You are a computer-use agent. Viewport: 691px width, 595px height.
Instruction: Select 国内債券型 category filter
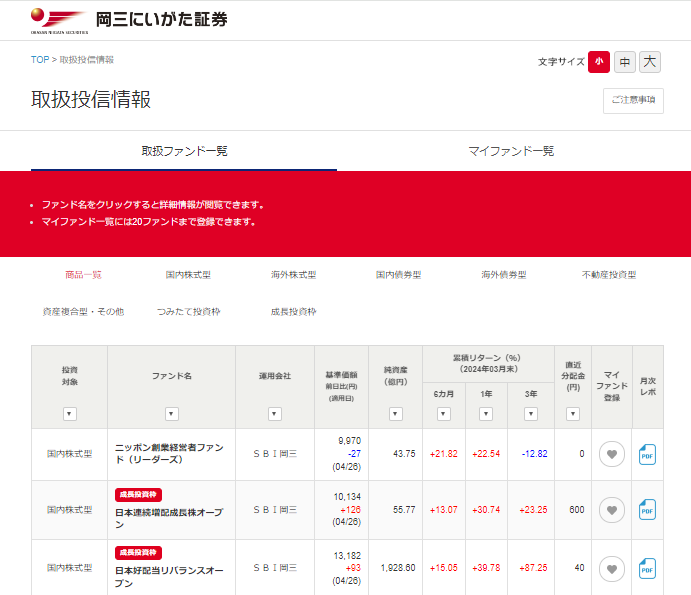398,275
